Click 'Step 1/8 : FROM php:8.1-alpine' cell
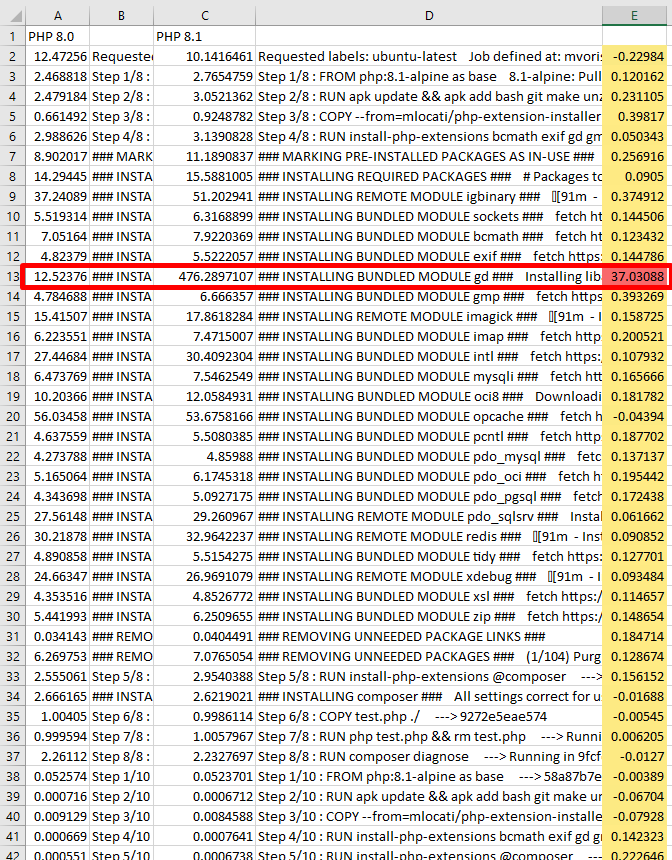This screenshot has height=860, width=672. [x=429, y=76]
